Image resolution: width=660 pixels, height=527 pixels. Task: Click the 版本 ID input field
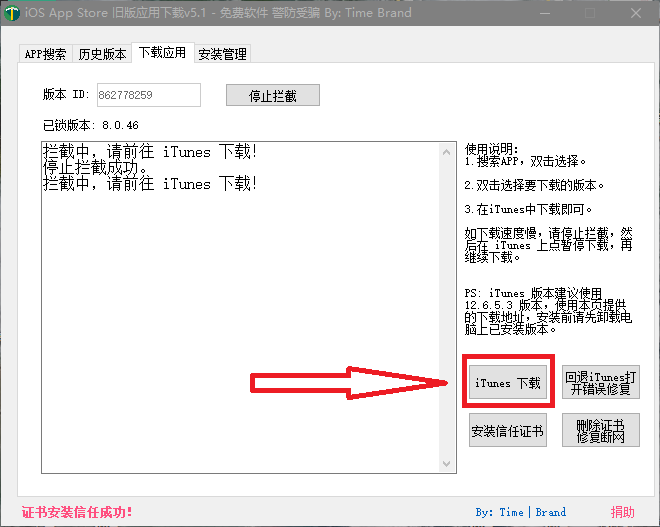pyautogui.click(x=148, y=95)
